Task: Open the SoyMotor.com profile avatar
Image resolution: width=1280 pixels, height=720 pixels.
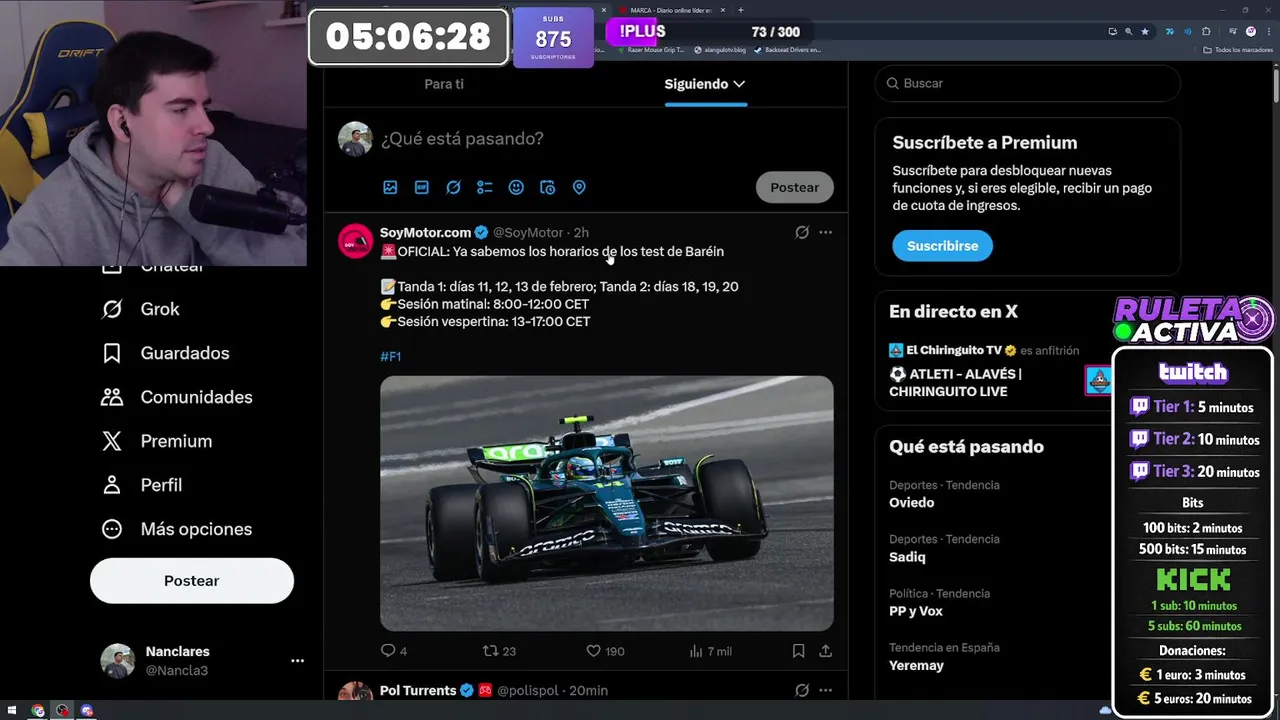Action: coord(355,241)
